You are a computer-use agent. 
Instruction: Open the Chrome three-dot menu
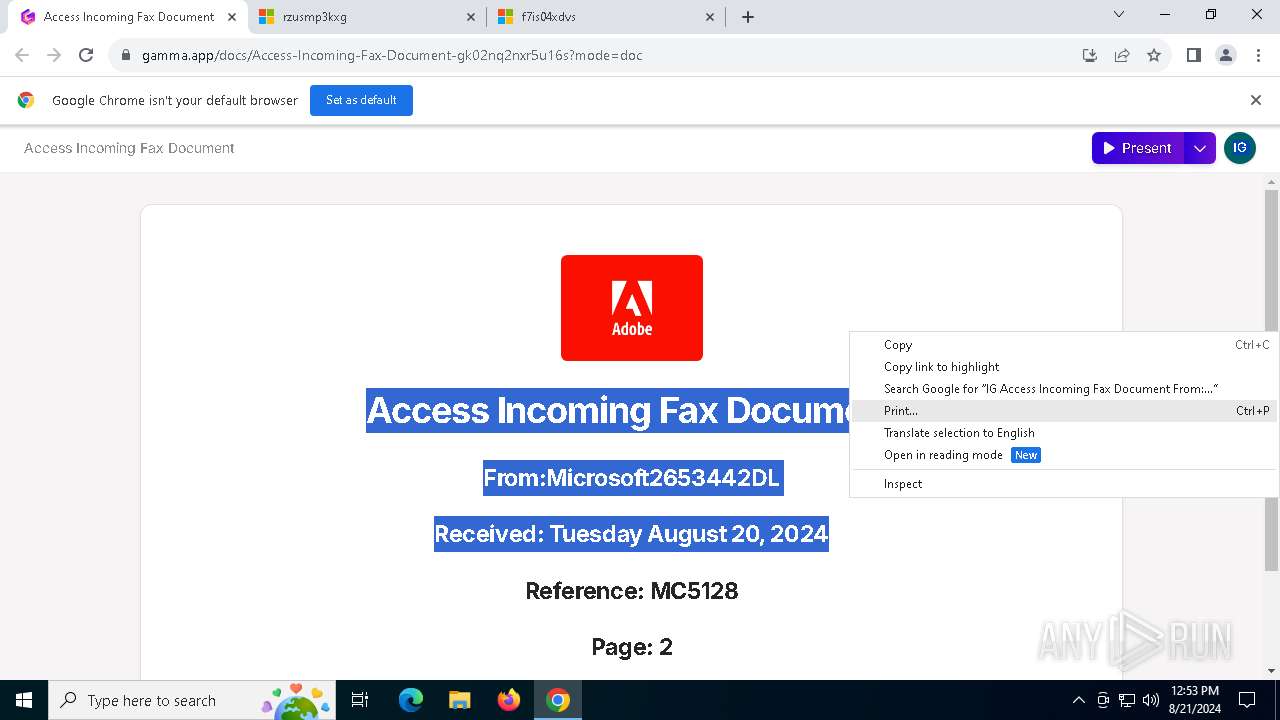point(1258,55)
